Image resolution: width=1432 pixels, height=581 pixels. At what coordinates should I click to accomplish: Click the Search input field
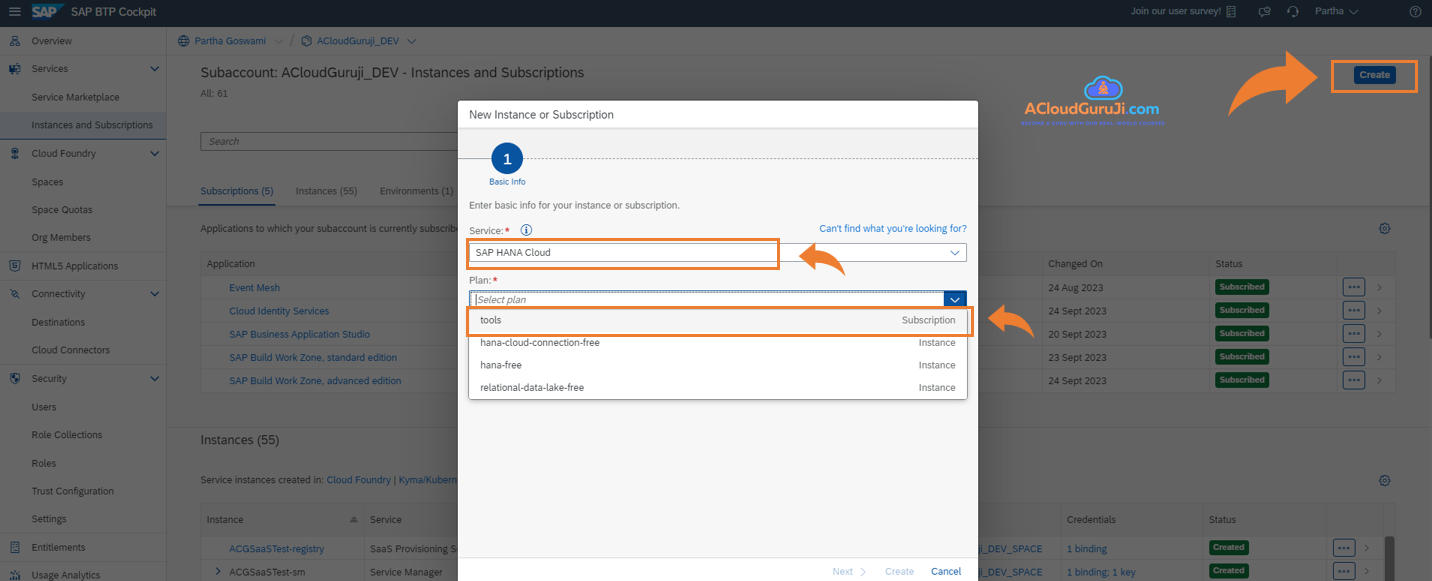[x=328, y=142]
